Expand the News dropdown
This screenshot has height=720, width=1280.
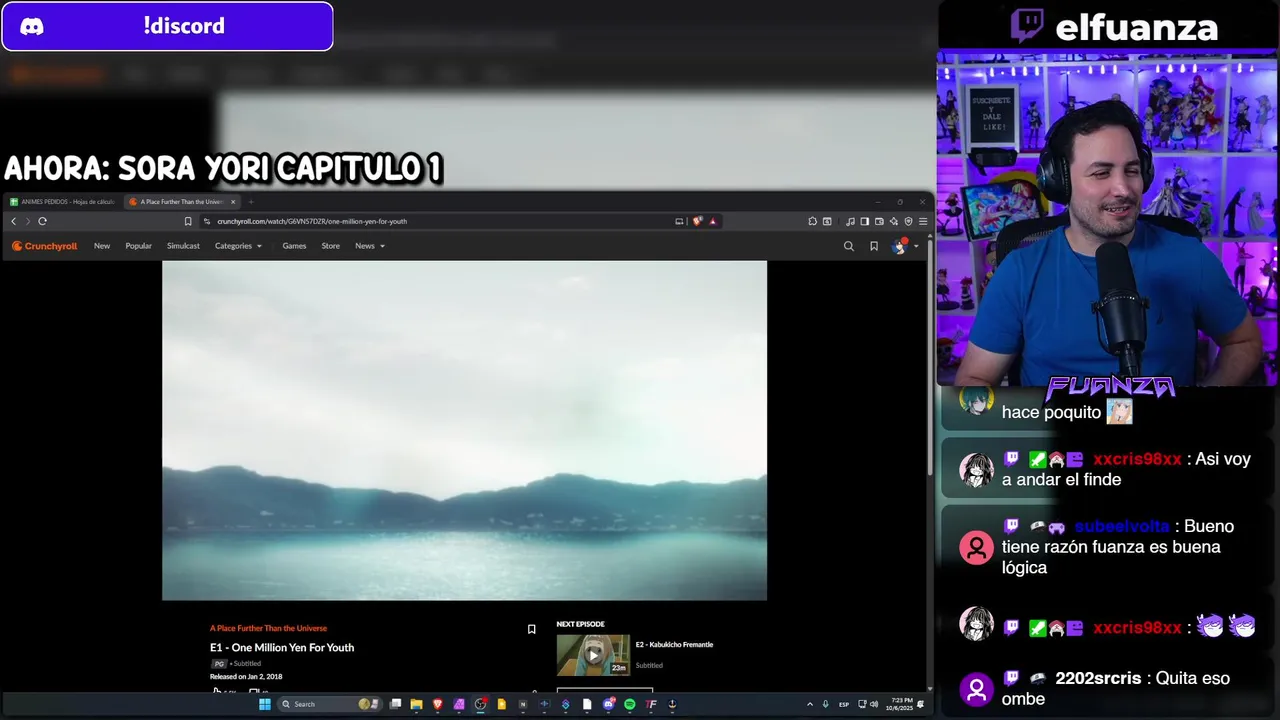click(x=370, y=246)
